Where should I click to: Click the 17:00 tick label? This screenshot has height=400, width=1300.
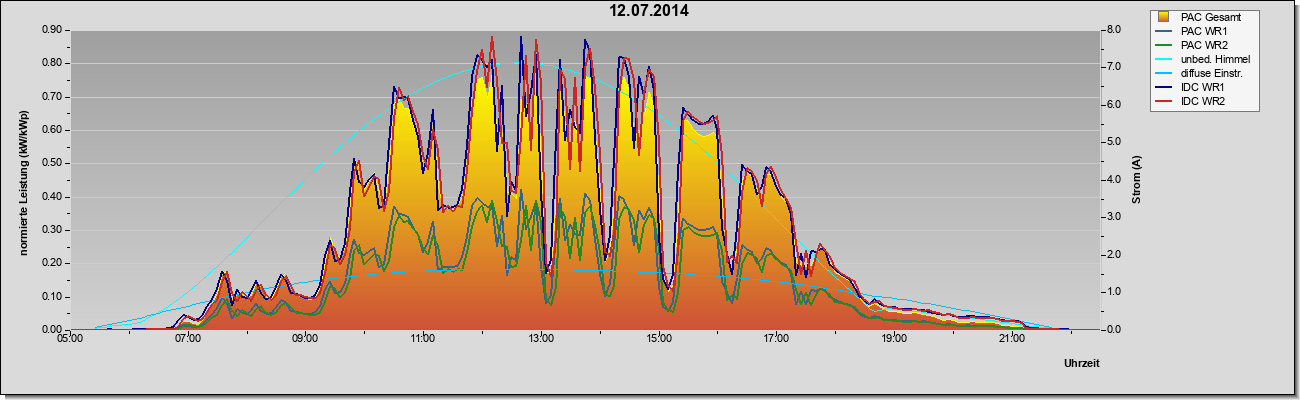(x=776, y=341)
